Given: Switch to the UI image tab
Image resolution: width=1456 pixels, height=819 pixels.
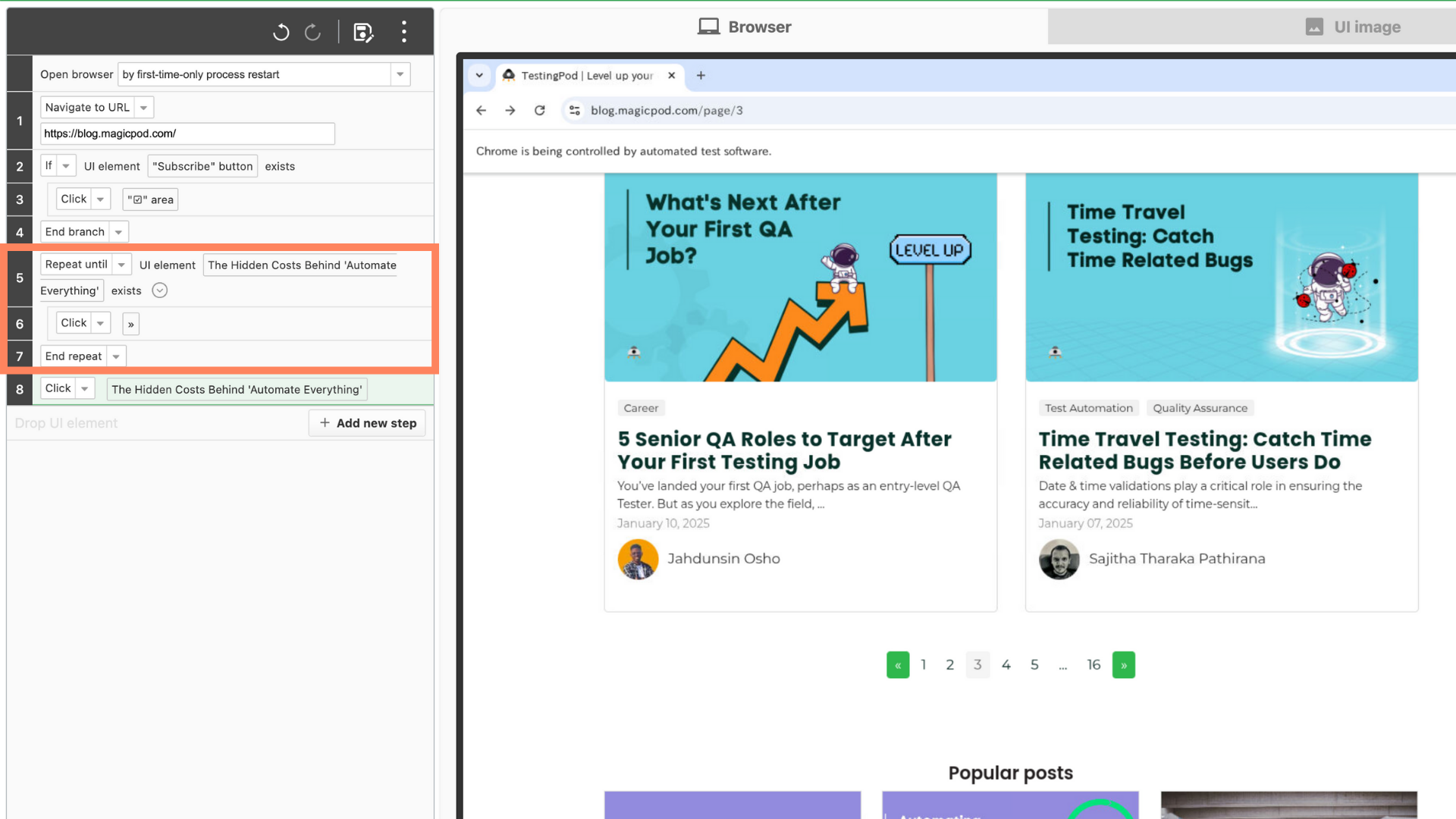Looking at the screenshot, I should click(x=1353, y=27).
